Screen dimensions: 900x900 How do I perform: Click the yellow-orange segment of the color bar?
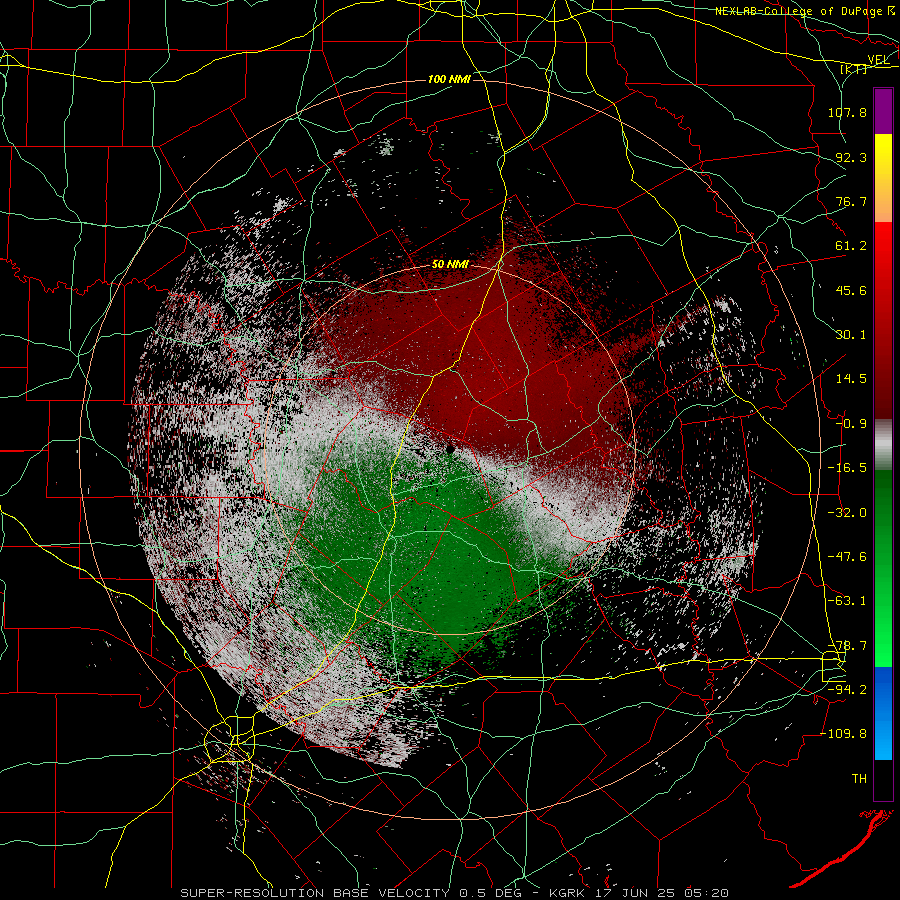[883, 179]
